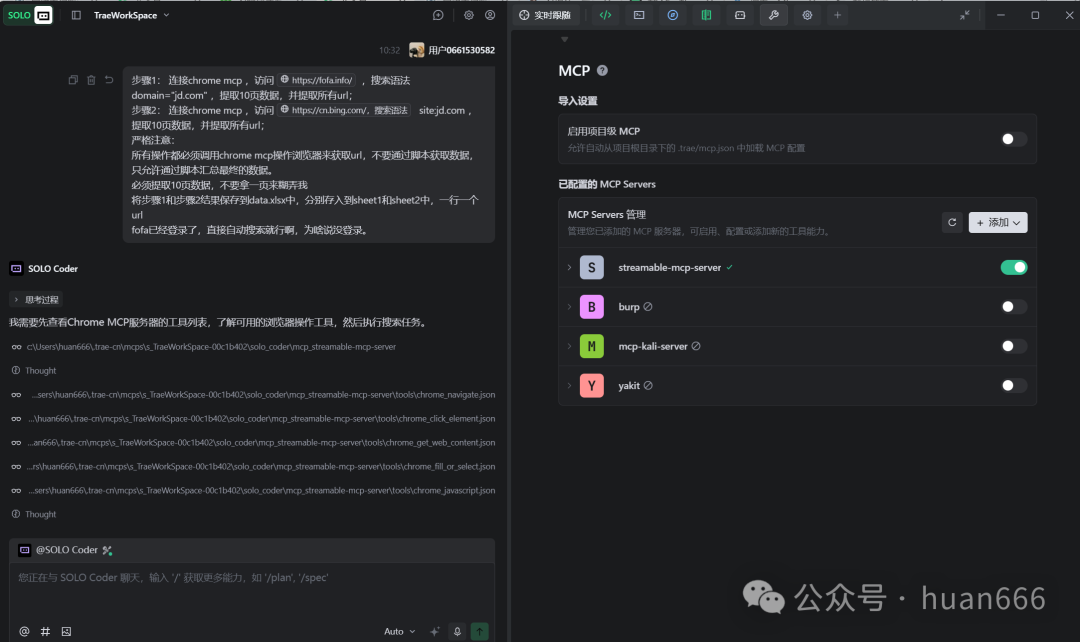Enable the project-level MCP toggle
The height and width of the screenshot is (642, 1080).
point(1013,139)
